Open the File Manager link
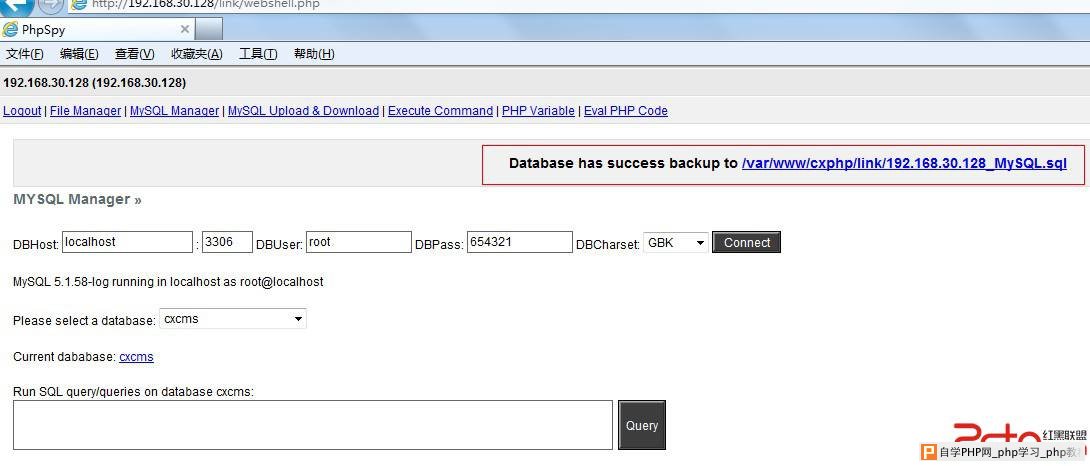 [x=86, y=111]
